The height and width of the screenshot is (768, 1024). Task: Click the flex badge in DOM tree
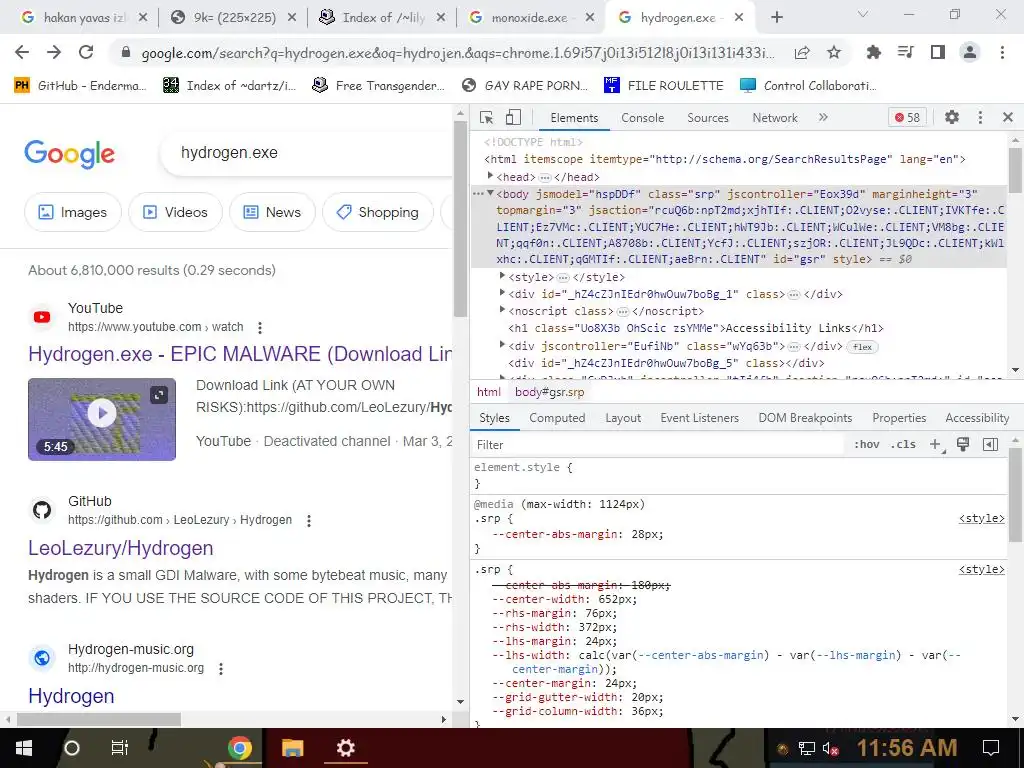[862, 347]
